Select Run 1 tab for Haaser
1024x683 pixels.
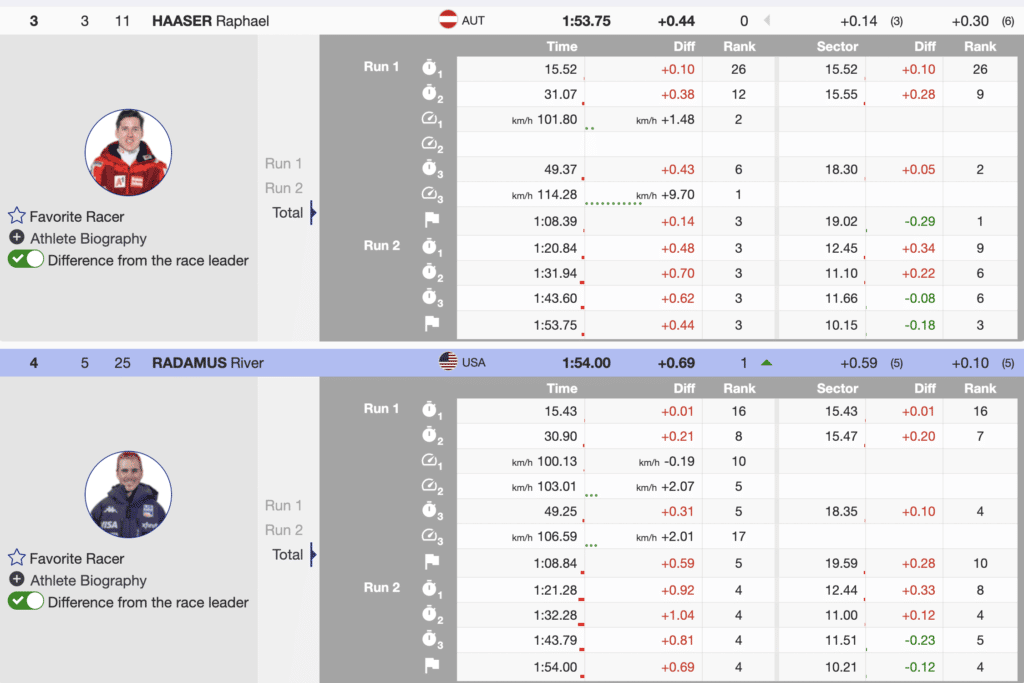(283, 163)
